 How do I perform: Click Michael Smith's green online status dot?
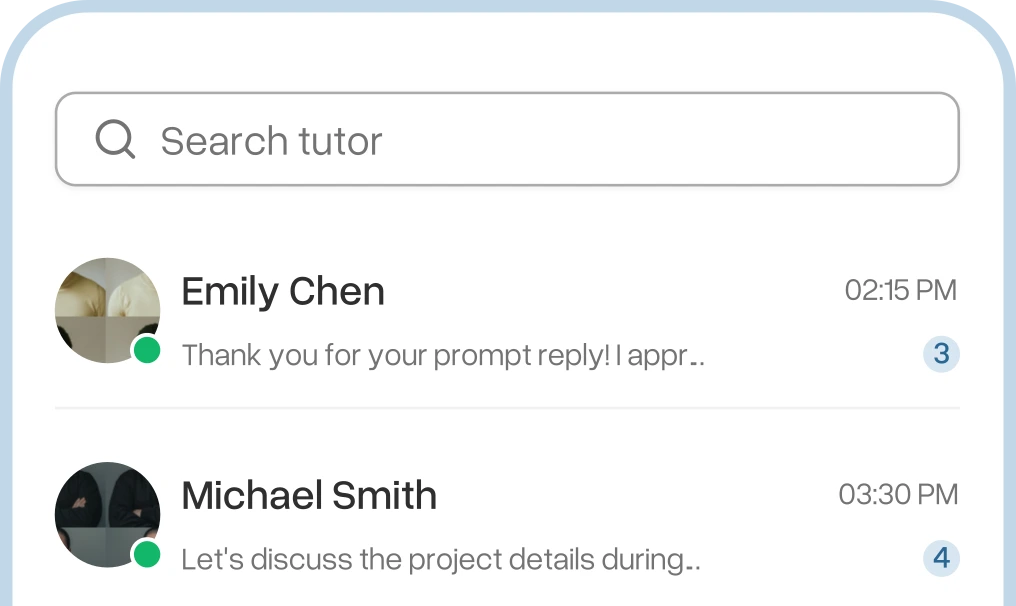146,554
